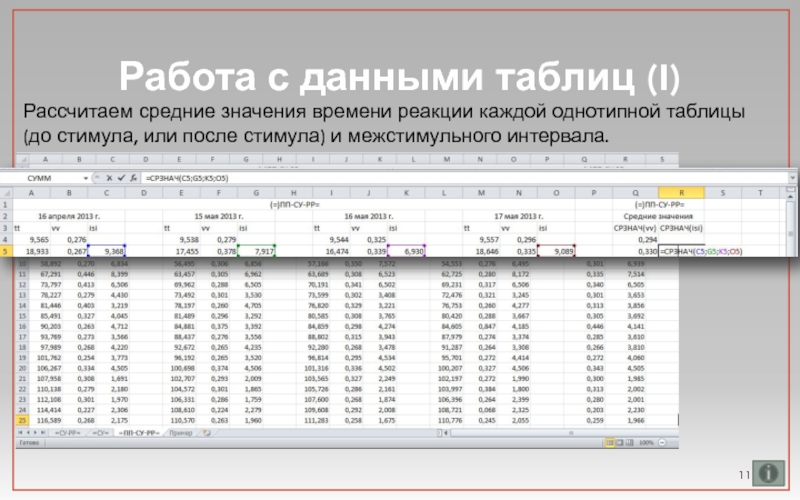This screenshot has width=800, height=500.
Task: Click the info icon in the slide corner
Action: [768, 471]
